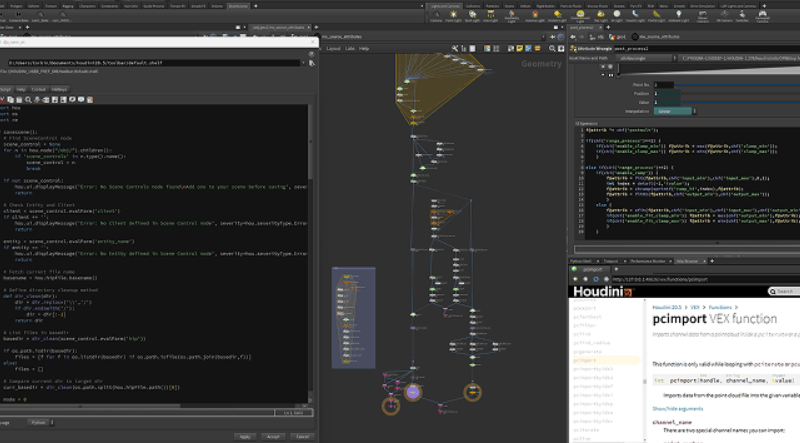Click network editor search magnifier icon
The image size is (800, 443).
click(x=552, y=48)
